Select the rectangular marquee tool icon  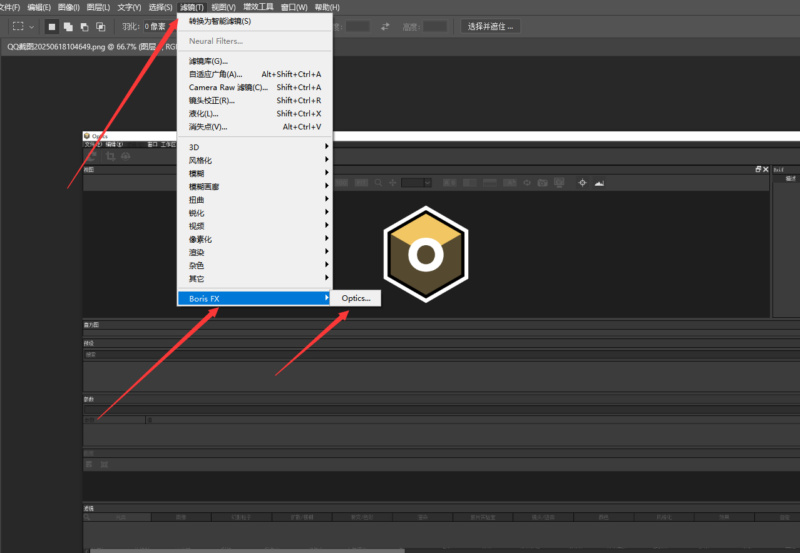coord(18,26)
